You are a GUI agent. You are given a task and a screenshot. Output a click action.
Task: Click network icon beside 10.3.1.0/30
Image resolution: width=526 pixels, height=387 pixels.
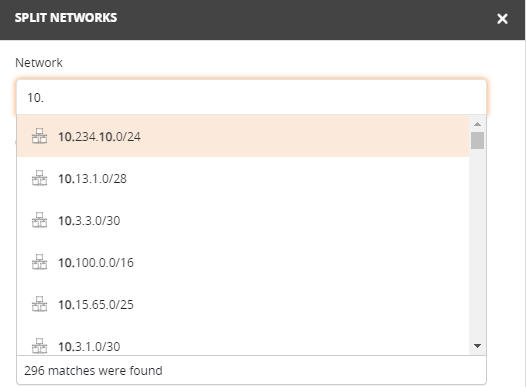click(39, 345)
